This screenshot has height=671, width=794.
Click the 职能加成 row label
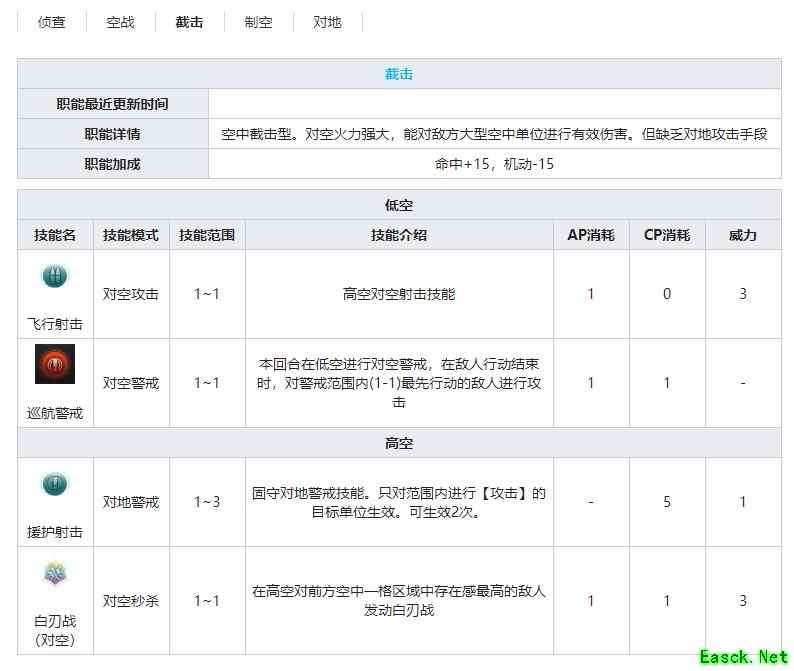[113, 164]
